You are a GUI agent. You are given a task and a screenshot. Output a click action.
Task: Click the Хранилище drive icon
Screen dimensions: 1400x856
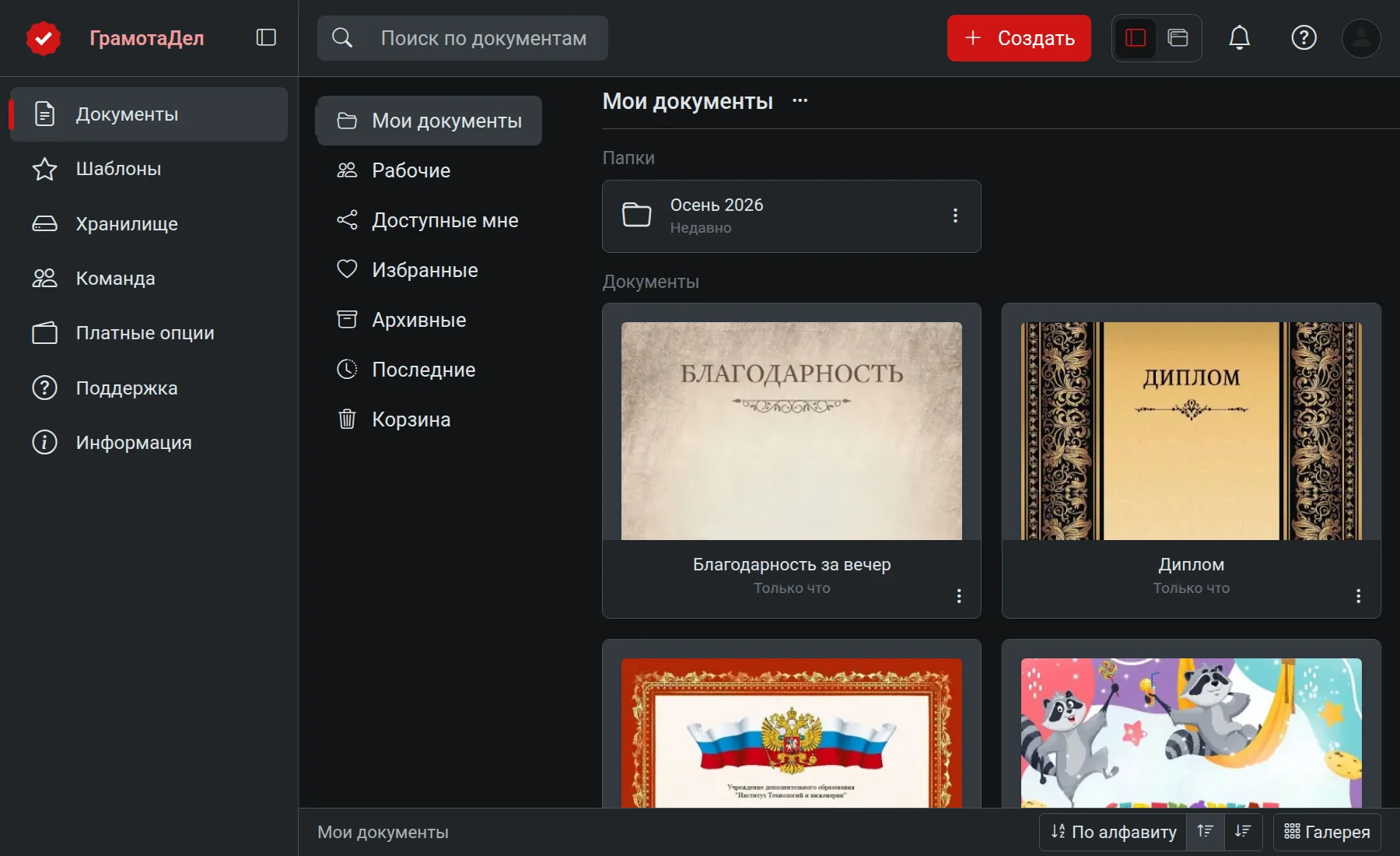[x=44, y=224]
